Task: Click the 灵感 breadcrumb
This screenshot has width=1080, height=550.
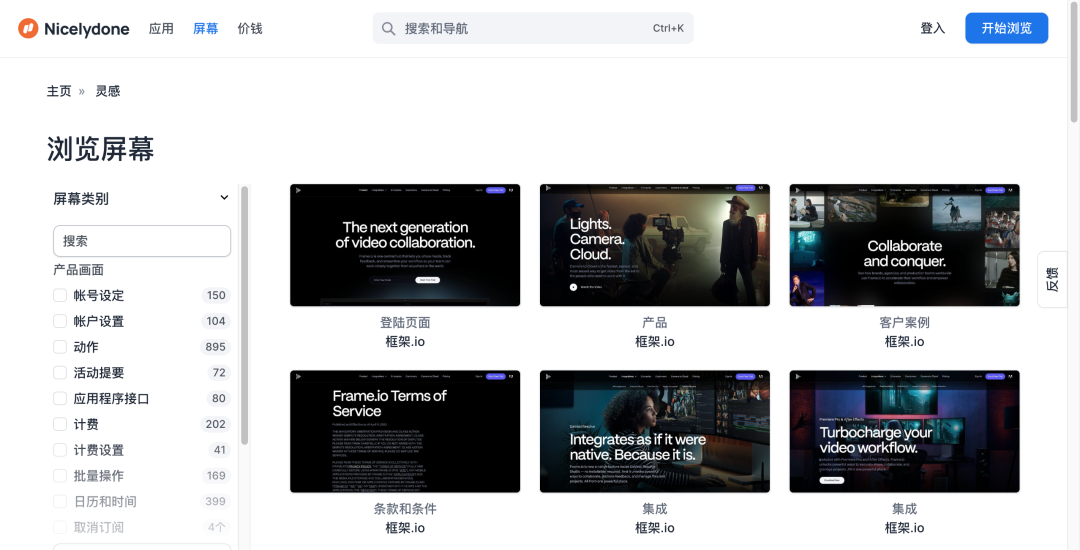Action: pos(107,91)
